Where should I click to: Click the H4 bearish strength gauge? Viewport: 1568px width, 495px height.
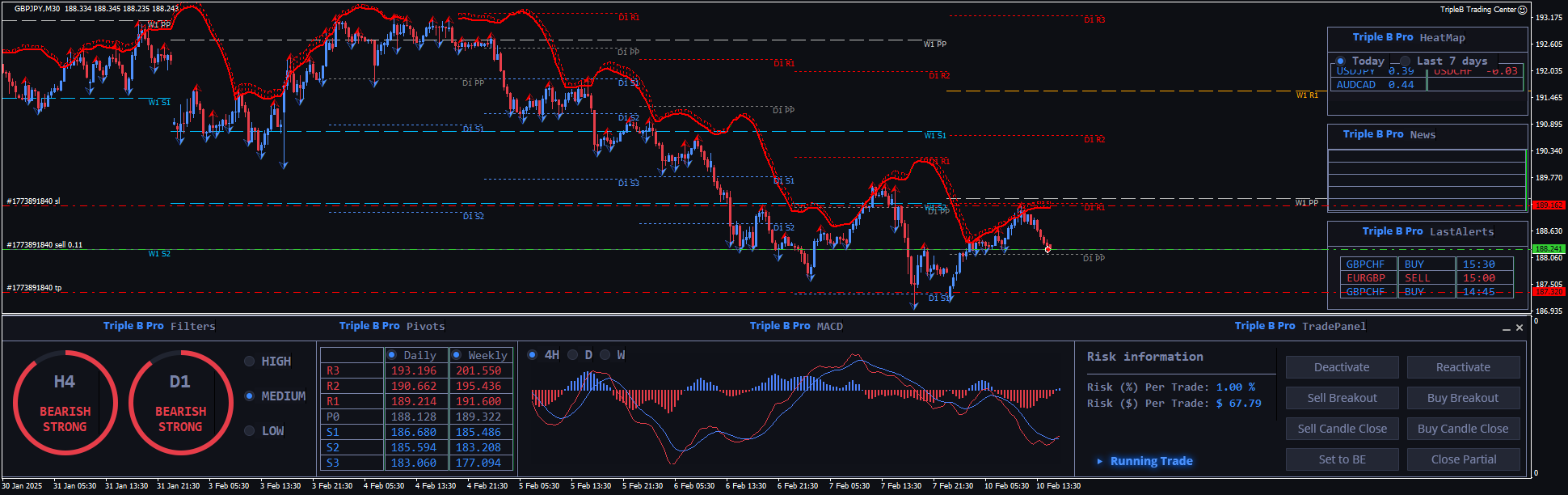coord(65,402)
